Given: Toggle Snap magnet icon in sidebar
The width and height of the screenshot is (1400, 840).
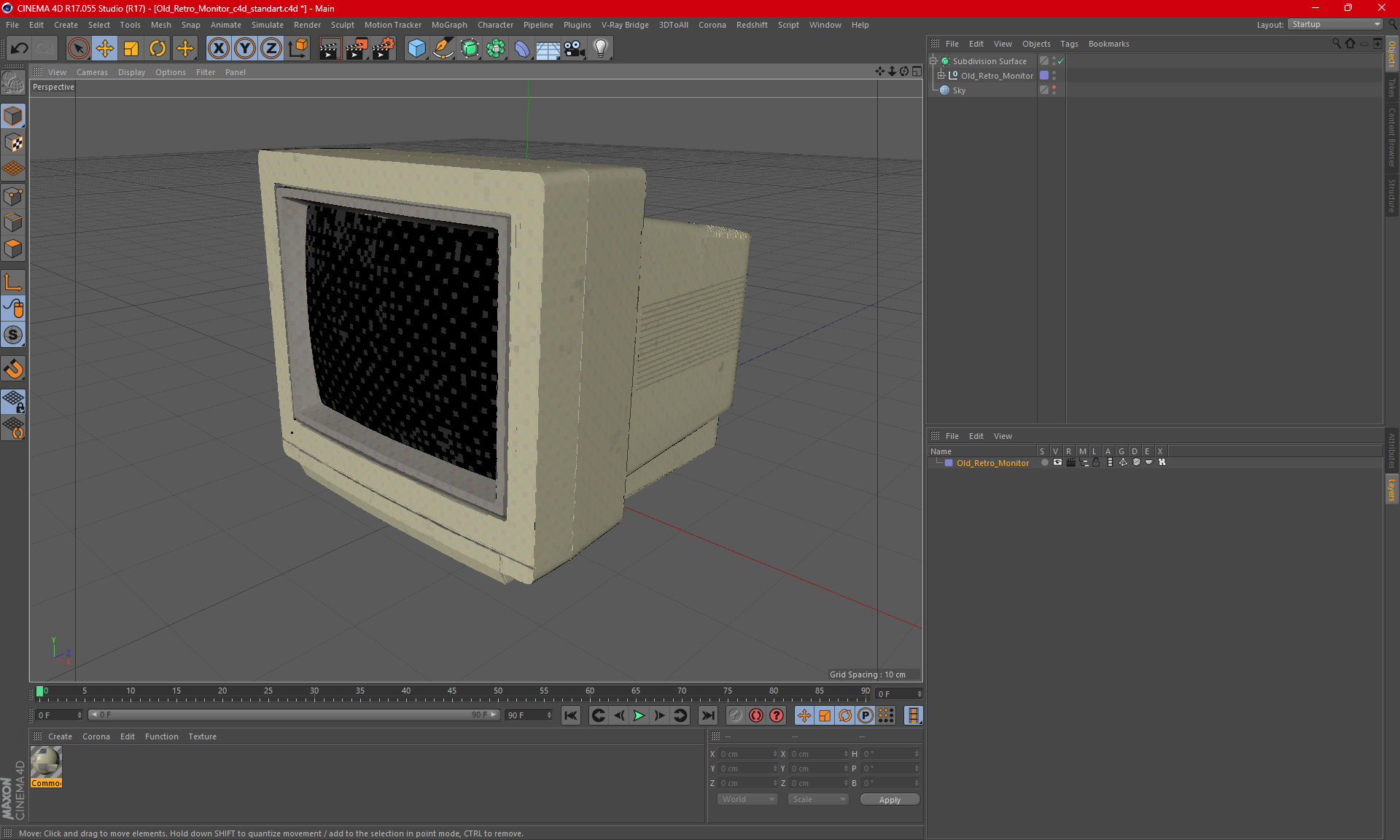Looking at the screenshot, I should coord(13,369).
